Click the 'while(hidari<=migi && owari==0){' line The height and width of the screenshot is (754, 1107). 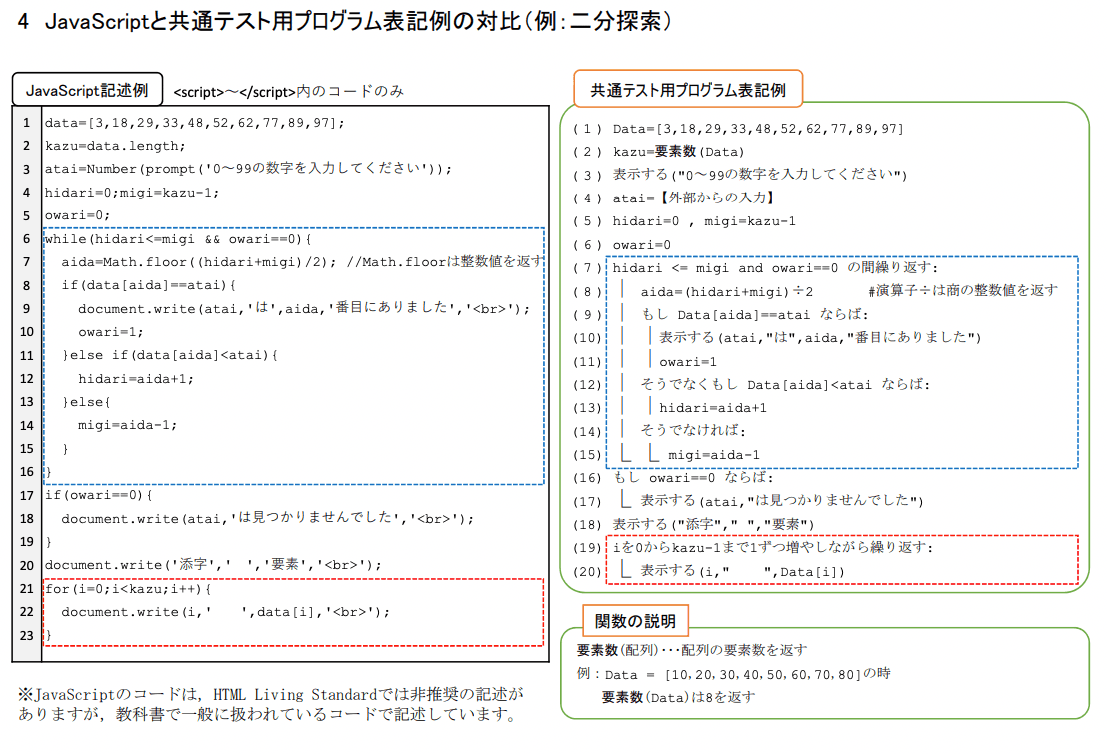click(x=178, y=239)
